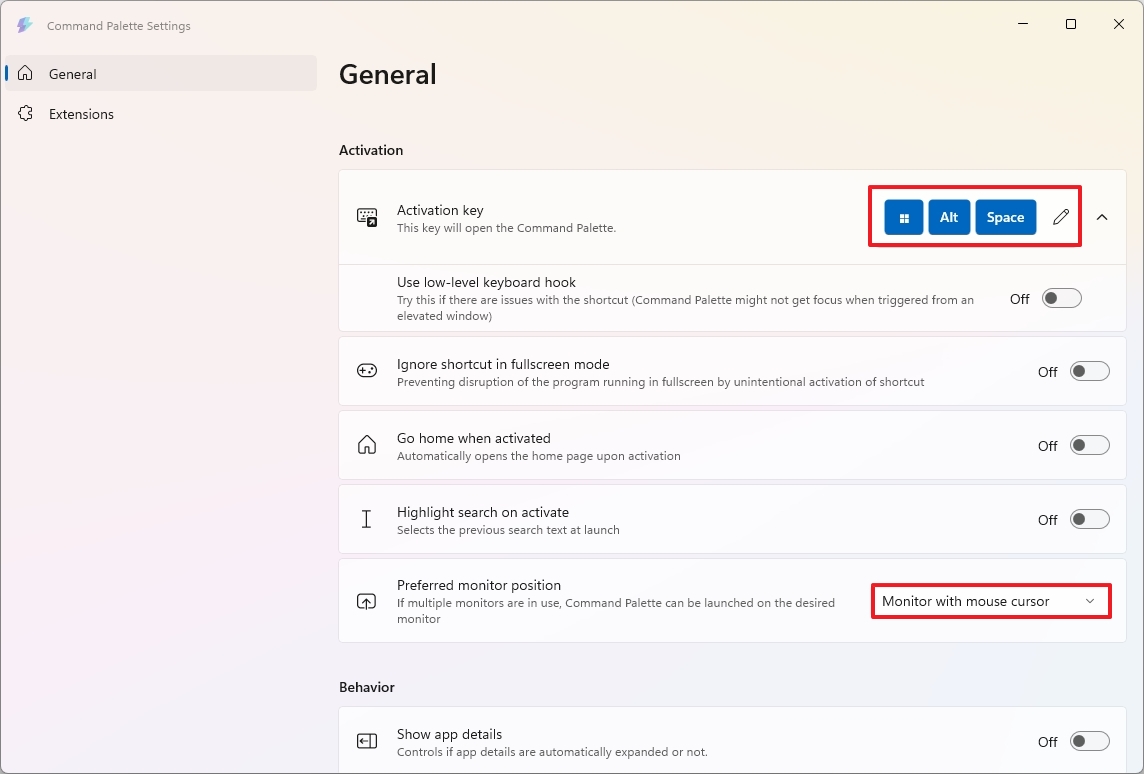Click the home icon next to Go home setting

point(366,445)
